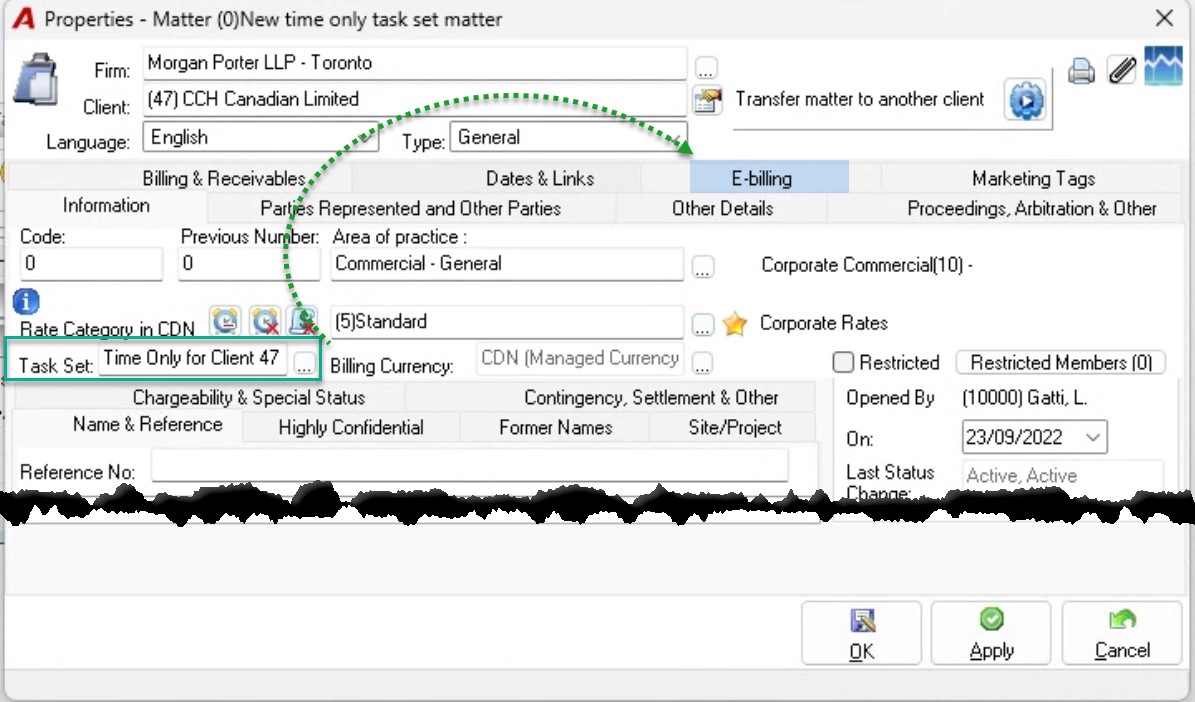Select the Highly Confidential tab

point(351,428)
